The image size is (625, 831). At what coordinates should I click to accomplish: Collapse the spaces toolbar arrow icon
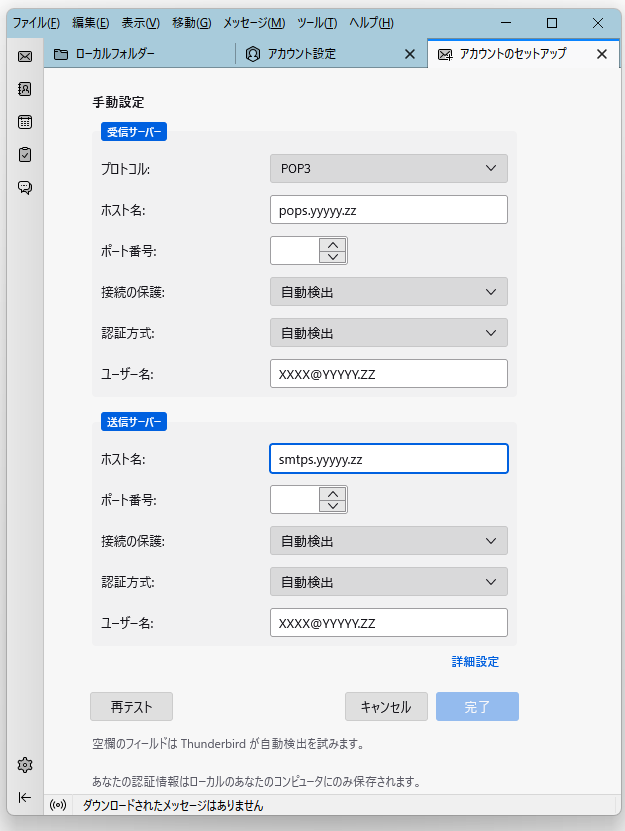(x=25, y=798)
